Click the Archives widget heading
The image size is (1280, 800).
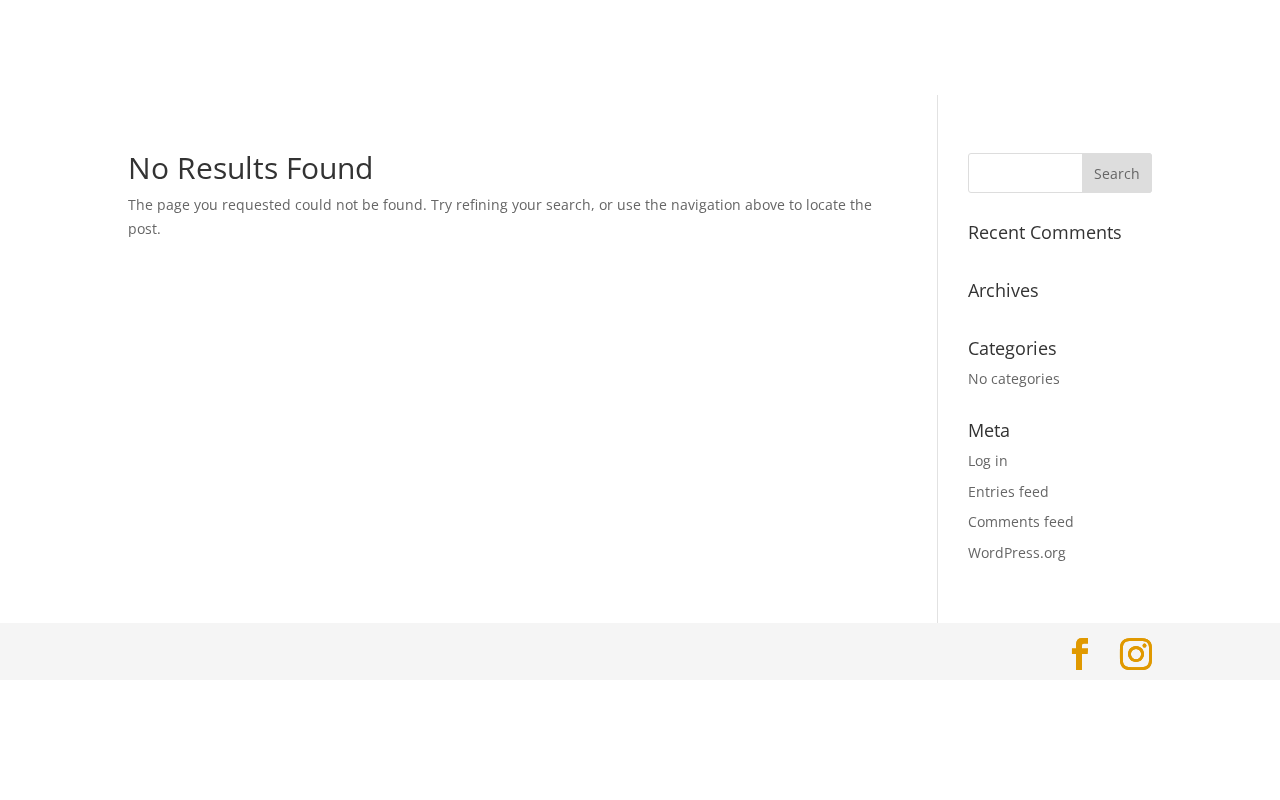[x=1003, y=291]
